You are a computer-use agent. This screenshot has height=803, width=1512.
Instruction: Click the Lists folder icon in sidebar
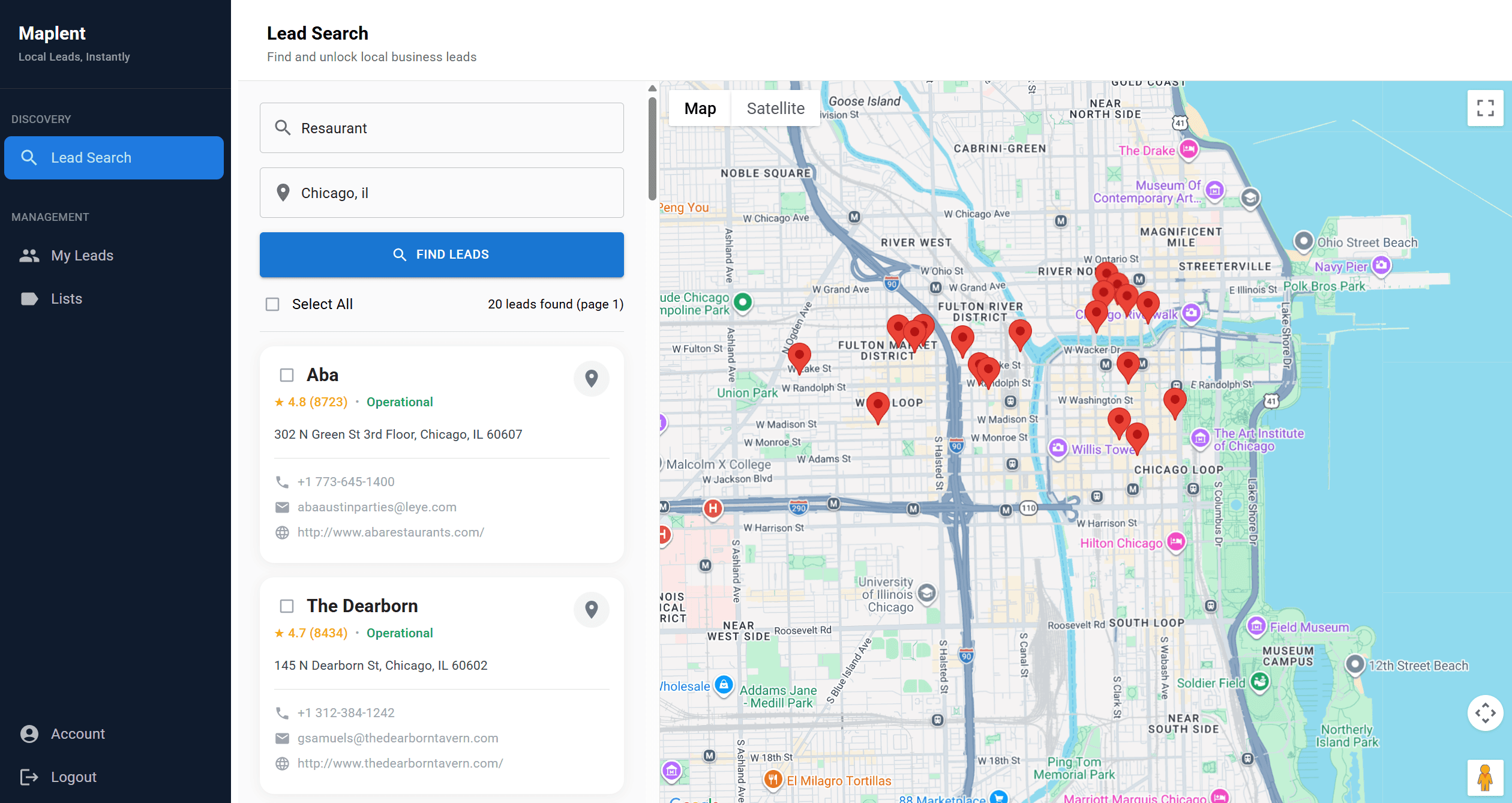coord(29,298)
